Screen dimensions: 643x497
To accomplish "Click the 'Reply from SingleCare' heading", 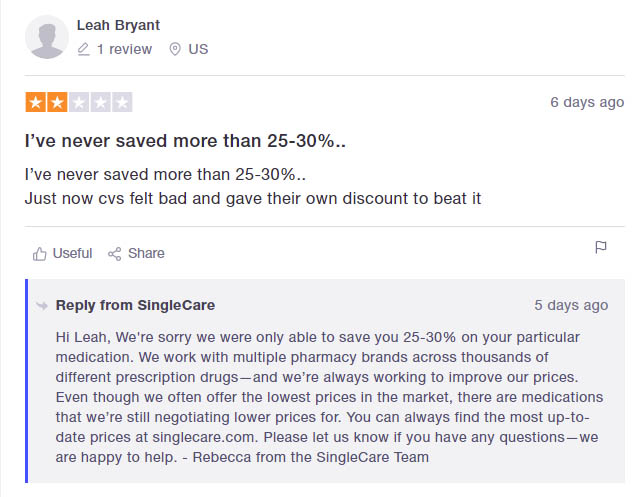I will pyautogui.click(x=135, y=305).
